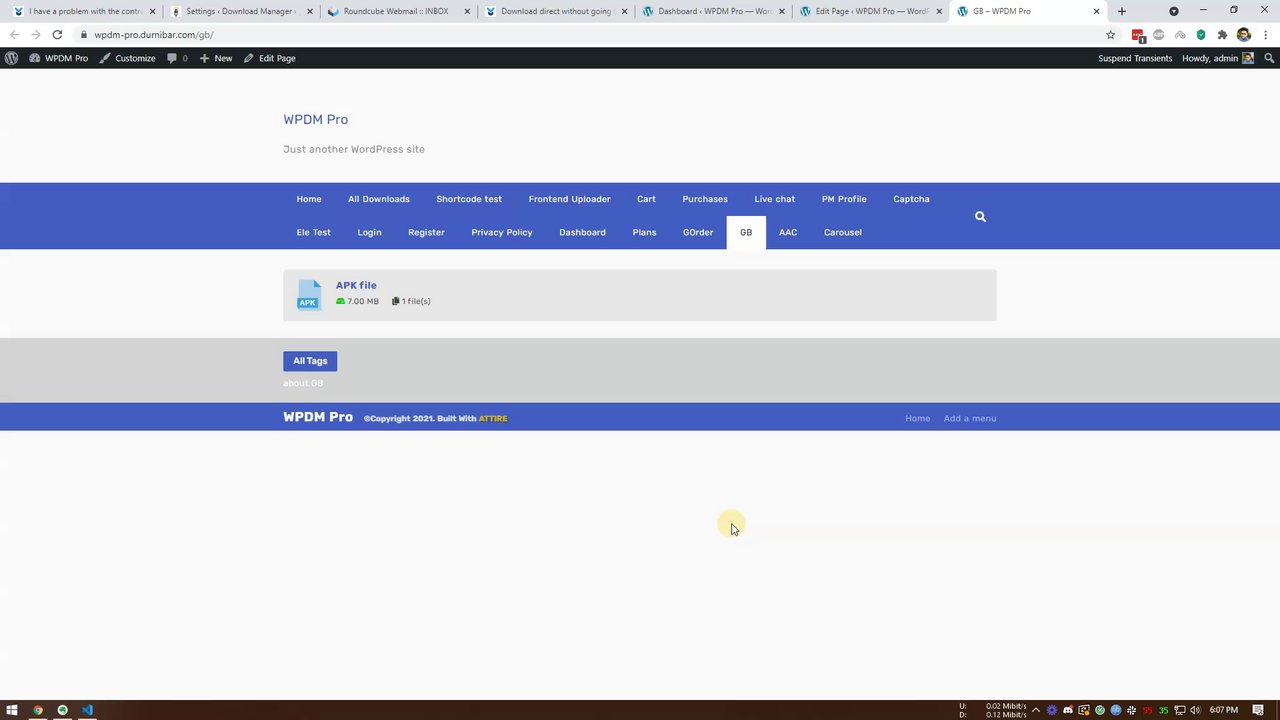Open the red extension with badge 1
This screenshot has width=1280, height=720.
tap(1138, 35)
